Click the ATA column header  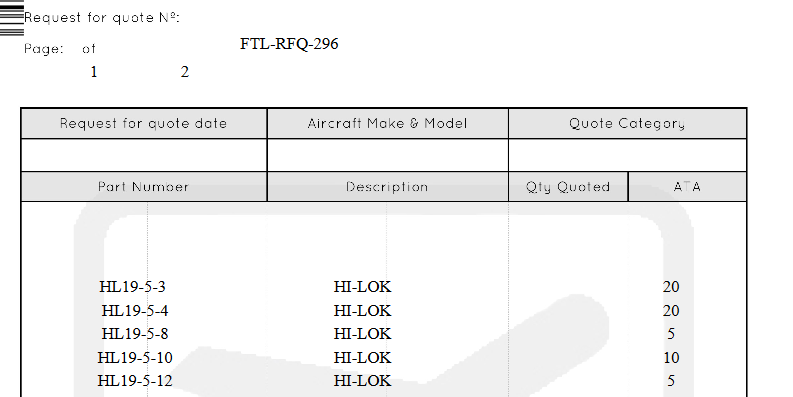coord(687,187)
